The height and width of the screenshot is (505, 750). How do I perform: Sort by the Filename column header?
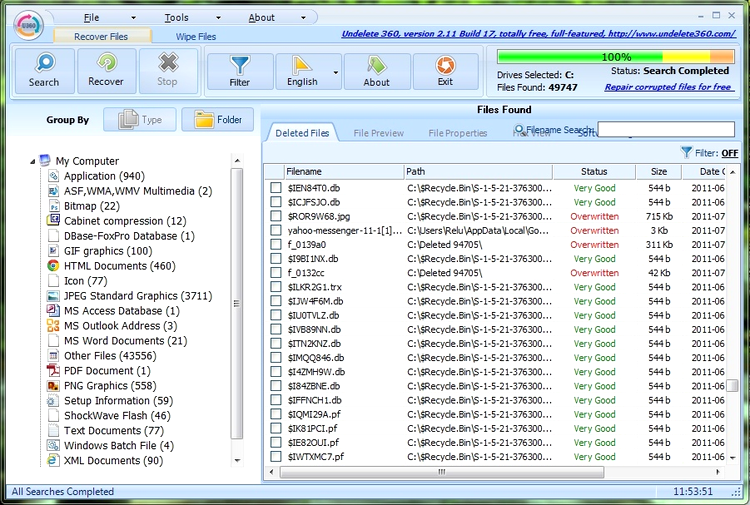pos(343,172)
